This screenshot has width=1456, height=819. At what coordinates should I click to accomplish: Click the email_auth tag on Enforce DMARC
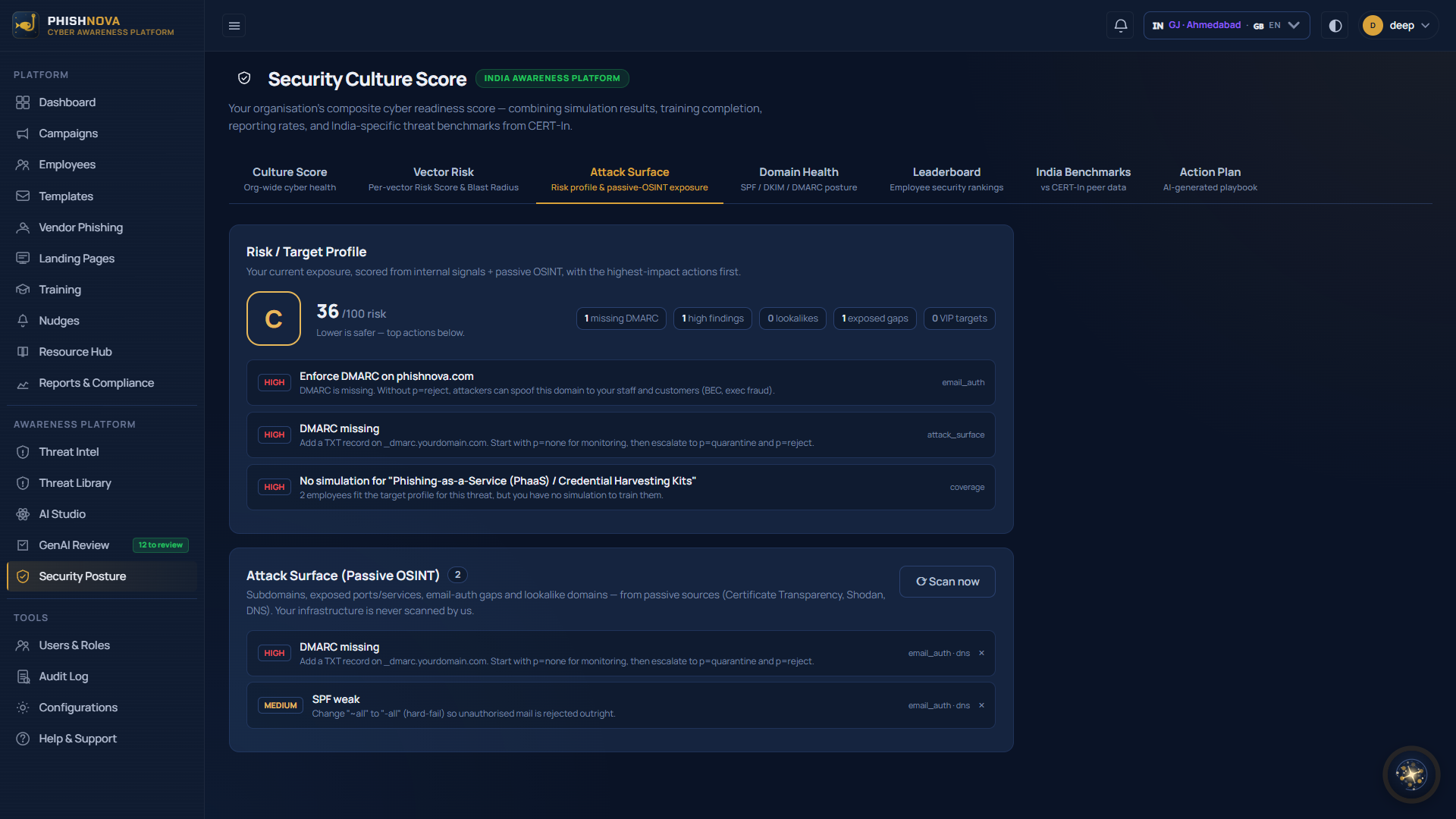click(963, 383)
